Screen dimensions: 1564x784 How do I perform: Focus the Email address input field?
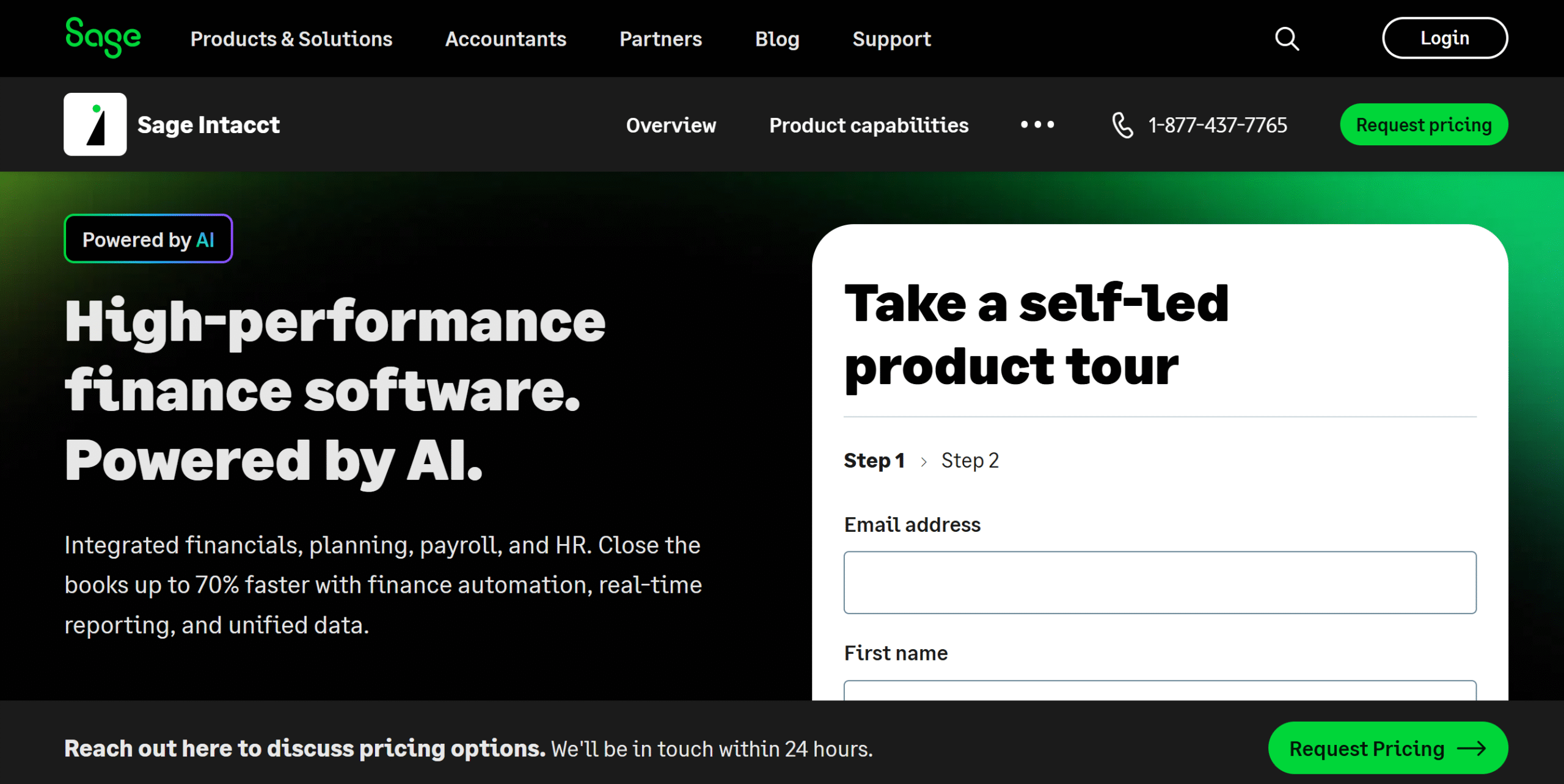click(x=1160, y=583)
